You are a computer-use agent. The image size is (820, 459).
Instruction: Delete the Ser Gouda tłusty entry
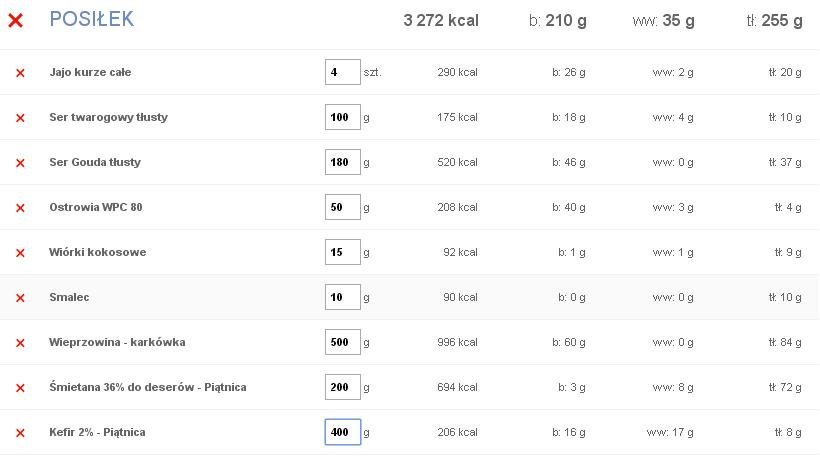tap(20, 163)
